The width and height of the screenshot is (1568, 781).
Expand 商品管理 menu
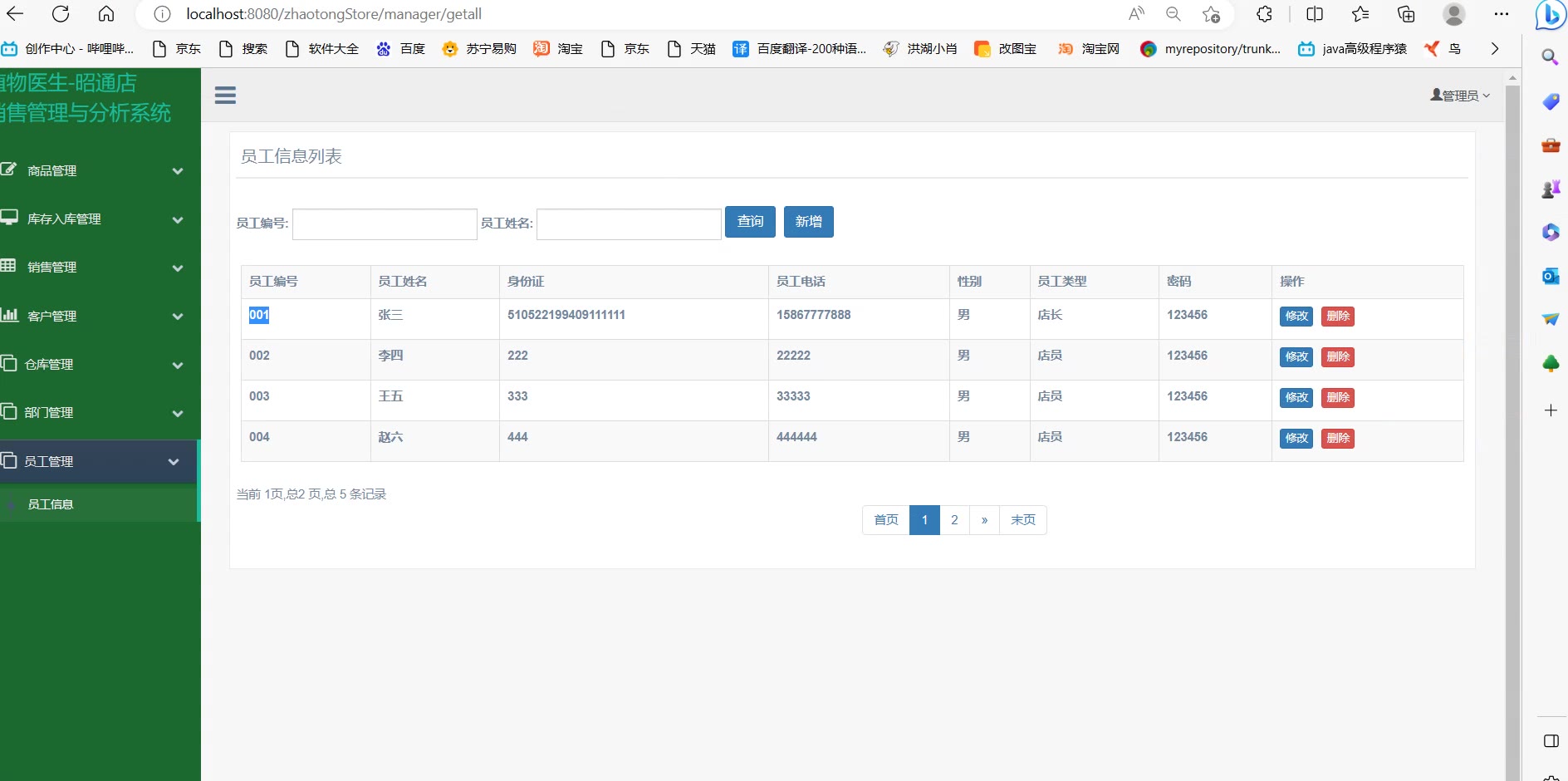tap(100, 170)
